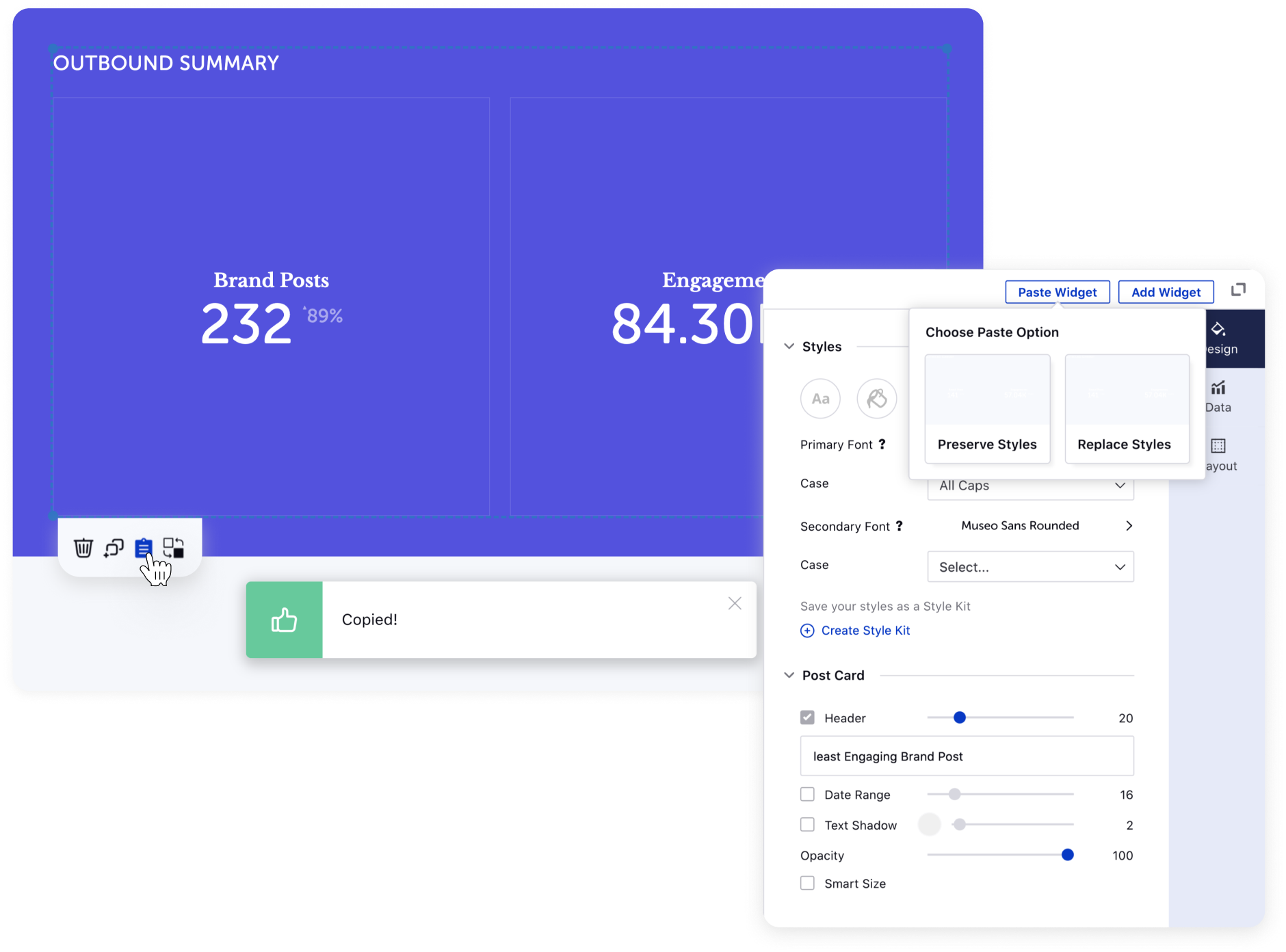Uncheck the Header checkbox

point(807,717)
